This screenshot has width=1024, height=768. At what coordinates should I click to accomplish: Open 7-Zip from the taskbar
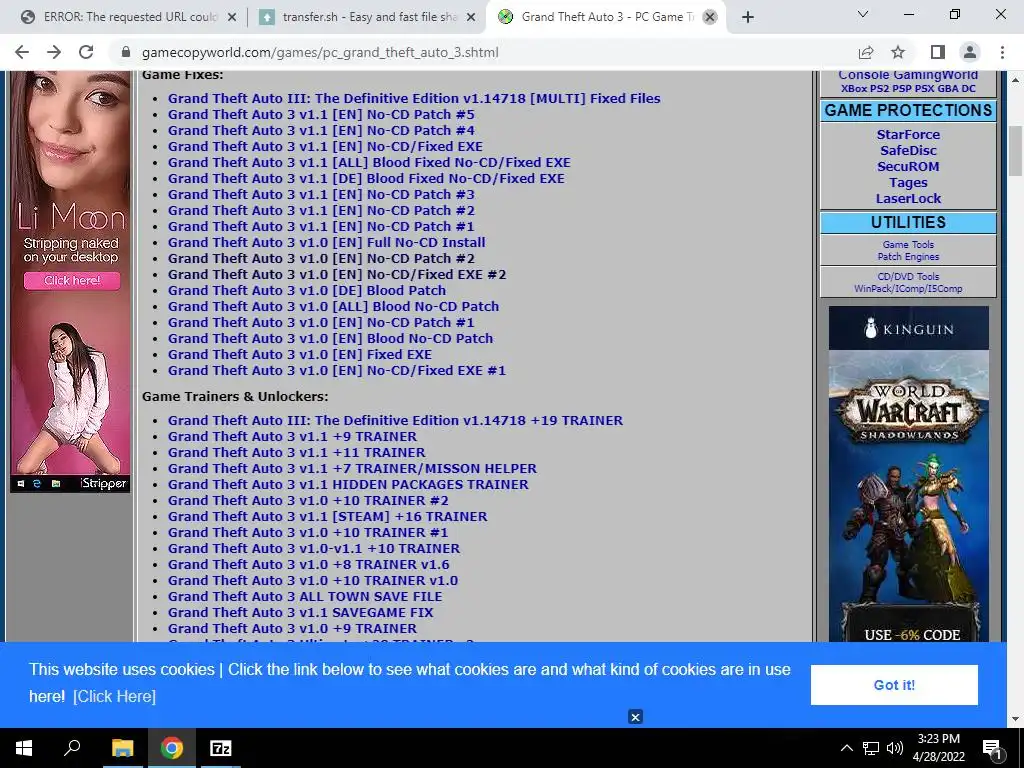coord(221,748)
